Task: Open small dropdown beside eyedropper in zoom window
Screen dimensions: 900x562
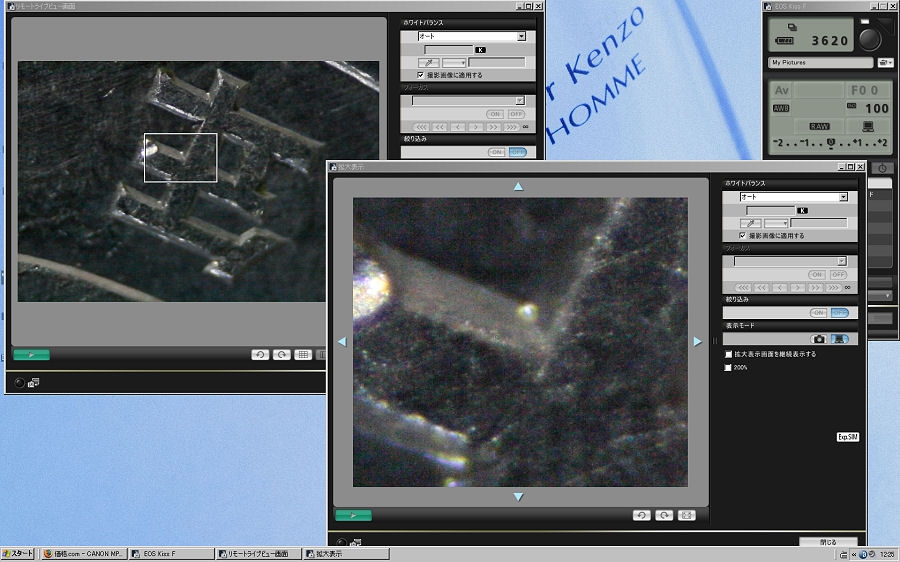Action: (x=776, y=223)
